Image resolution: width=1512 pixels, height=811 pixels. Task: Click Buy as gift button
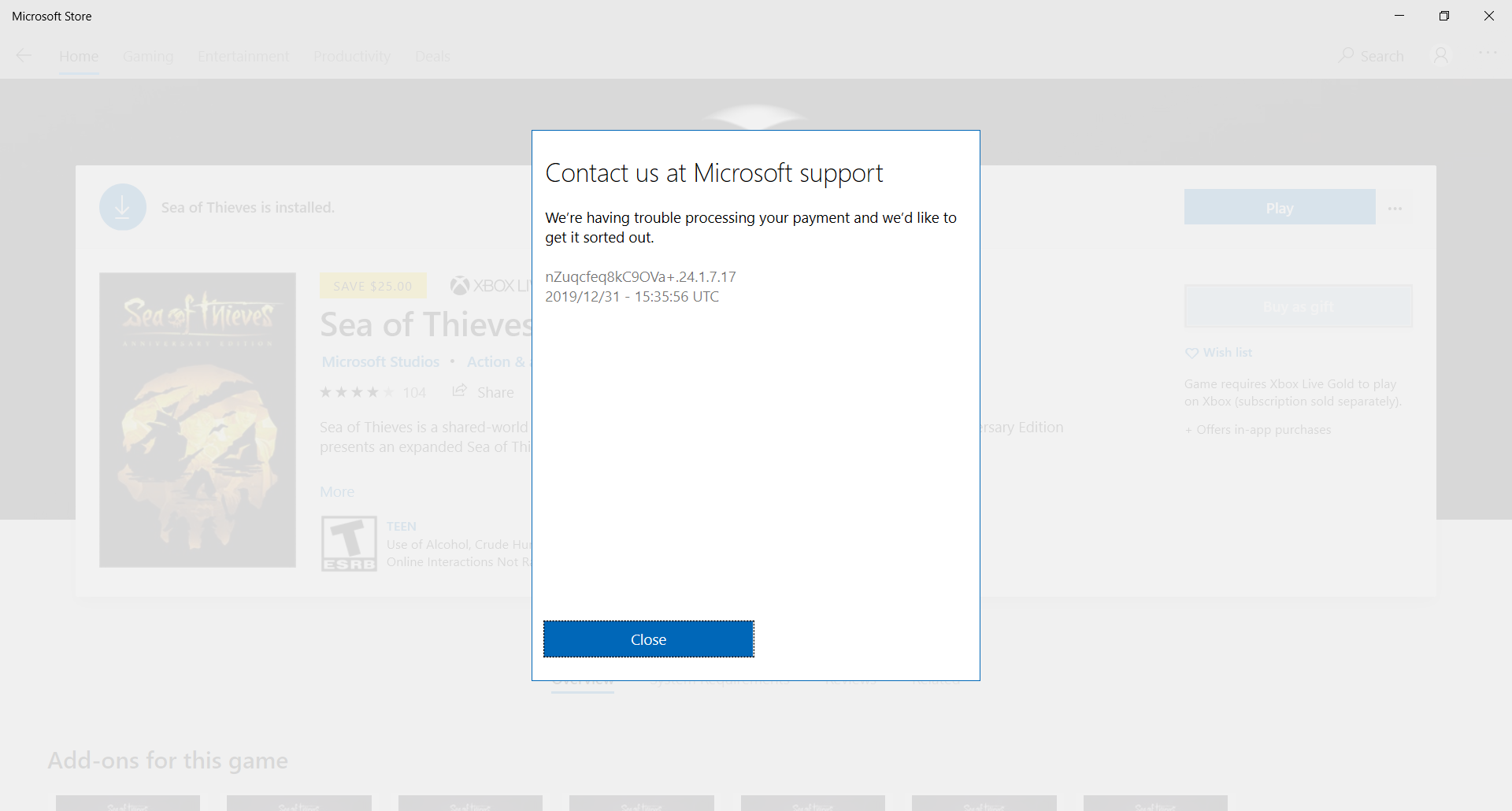point(1298,306)
